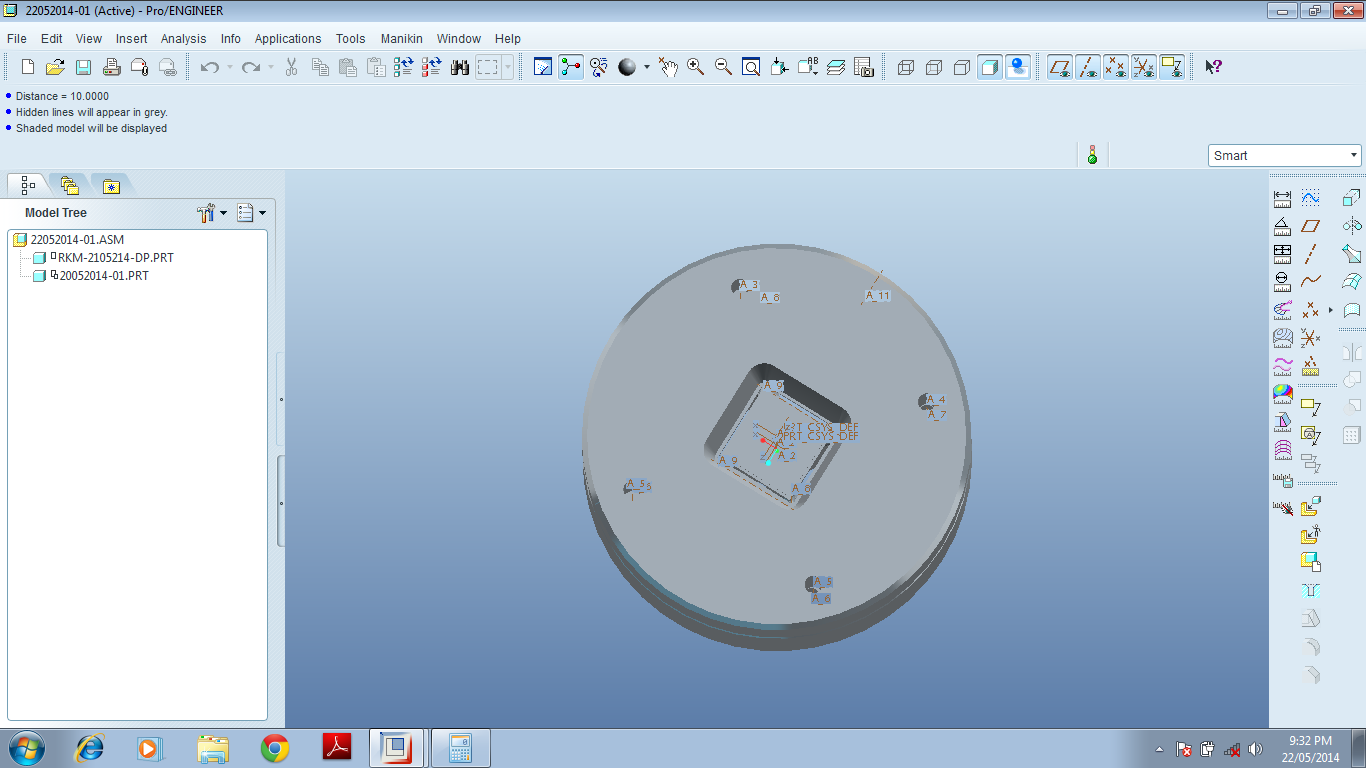Viewport: 1366px width, 768px height.
Task: Toggle Spin Center display
Action: point(571,67)
